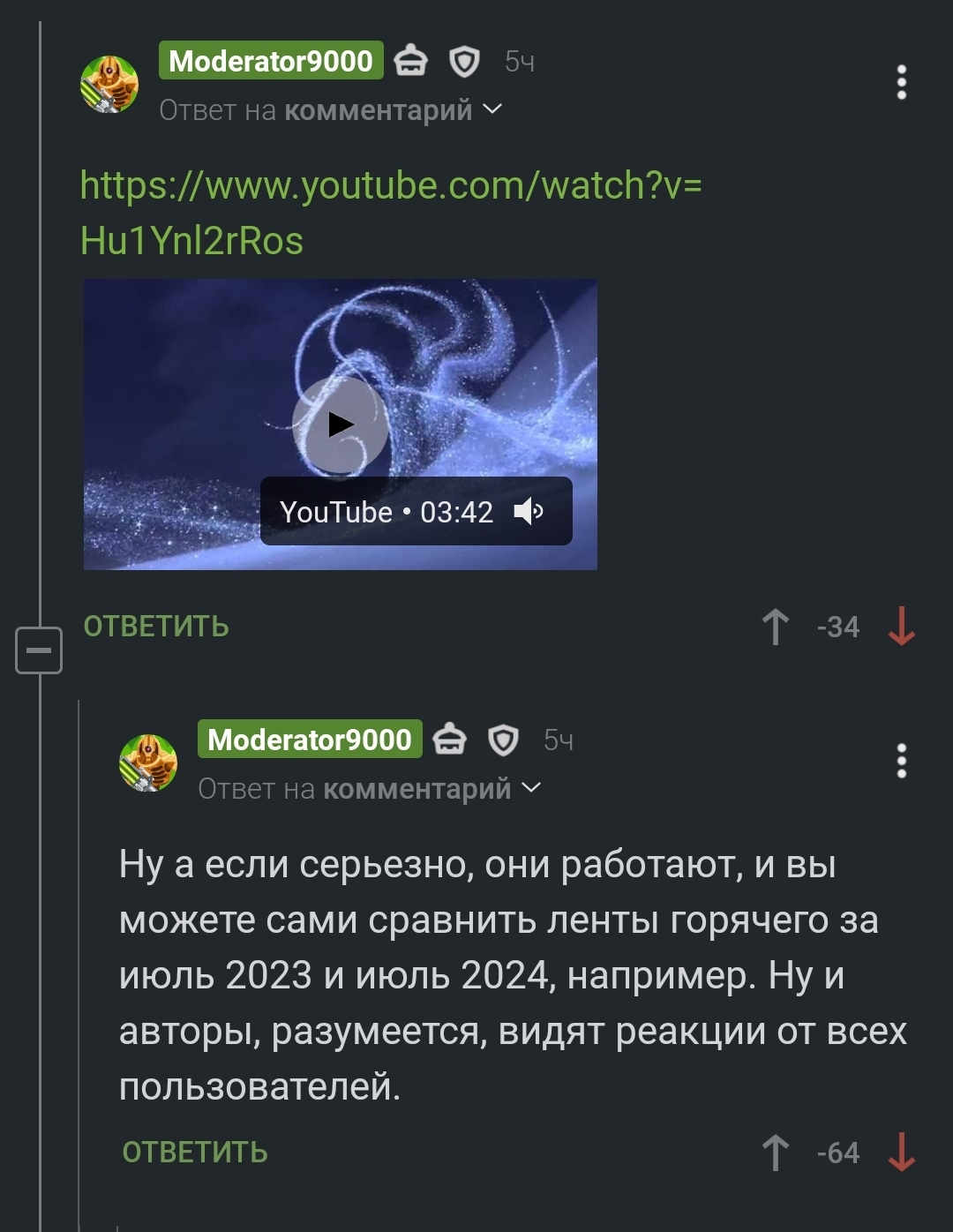Collapse the comment thread with minus box

click(x=39, y=650)
